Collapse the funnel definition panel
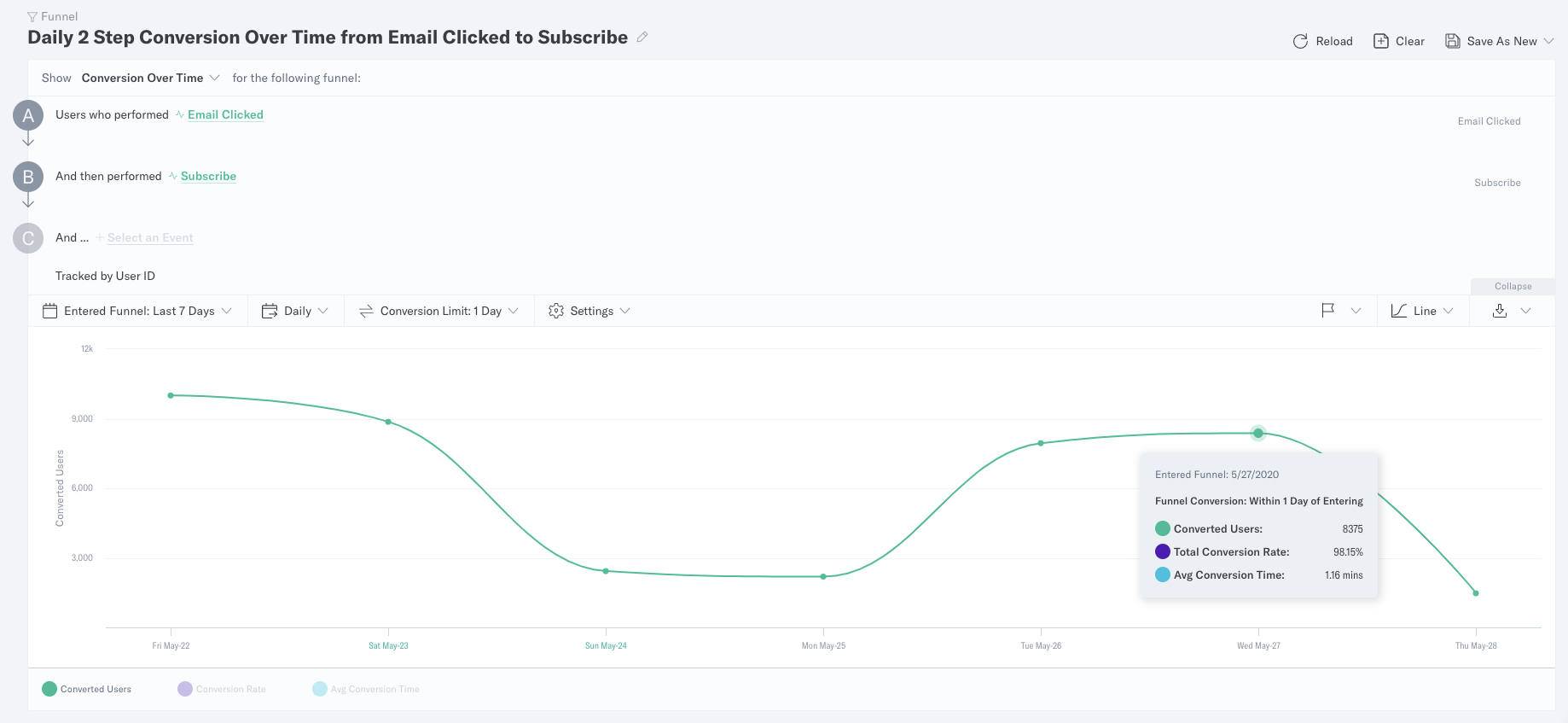 pos(1513,286)
